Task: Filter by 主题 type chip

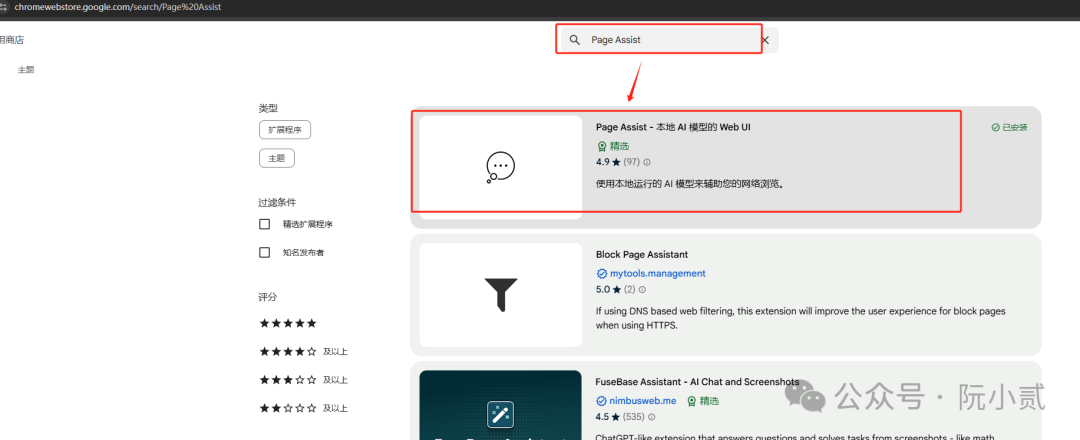Action: pos(277,158)
